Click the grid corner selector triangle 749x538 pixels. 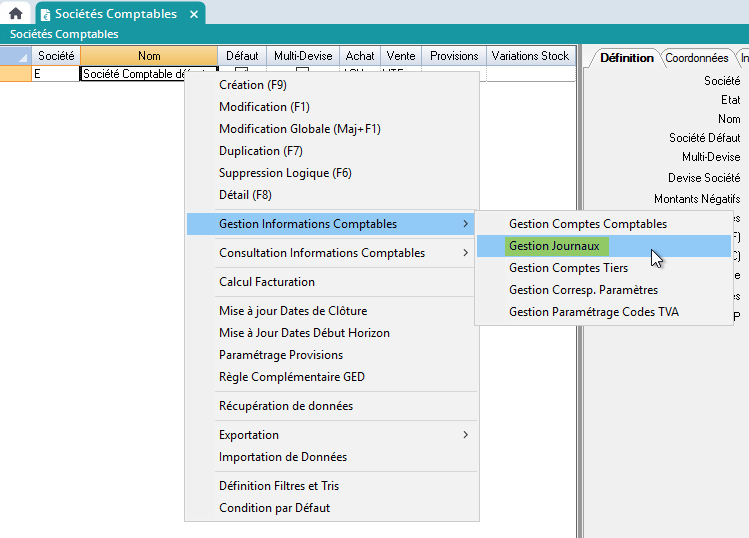(x=20, y=57)
